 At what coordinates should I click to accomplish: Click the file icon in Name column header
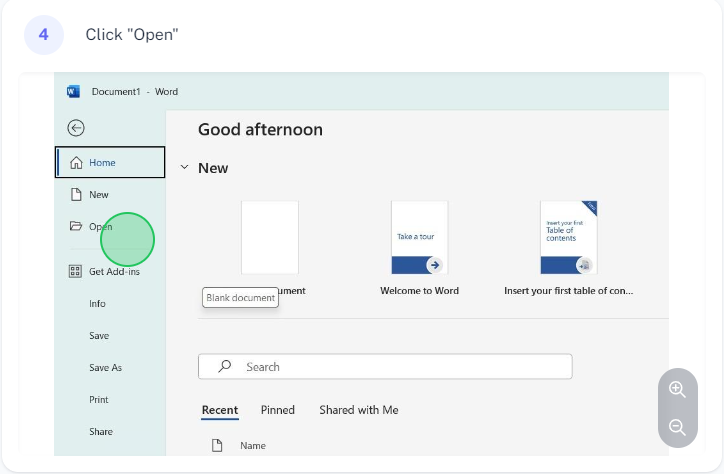[x=217, y=445]
